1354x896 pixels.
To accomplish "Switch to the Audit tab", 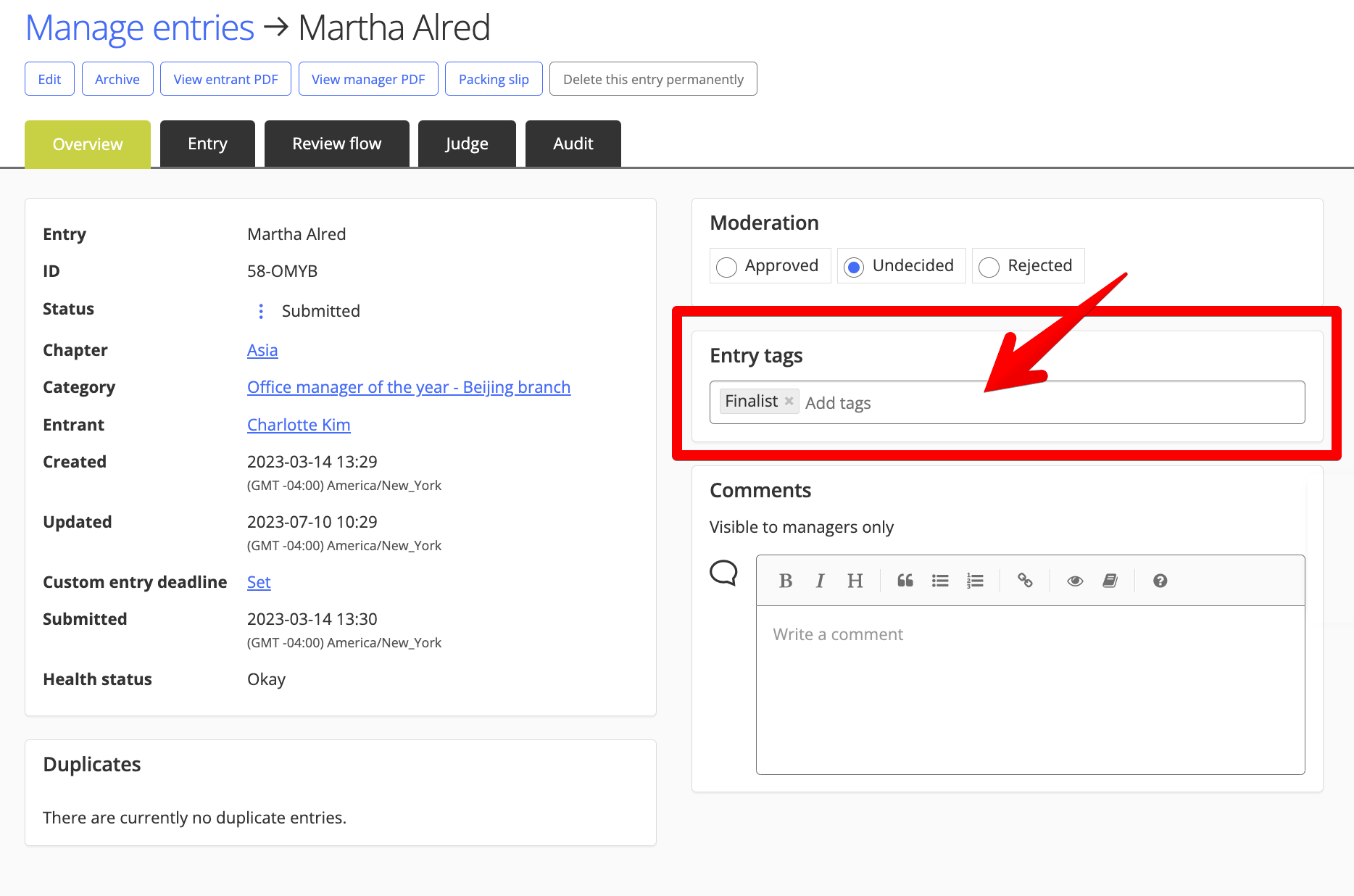I will [x=573, y=143].
